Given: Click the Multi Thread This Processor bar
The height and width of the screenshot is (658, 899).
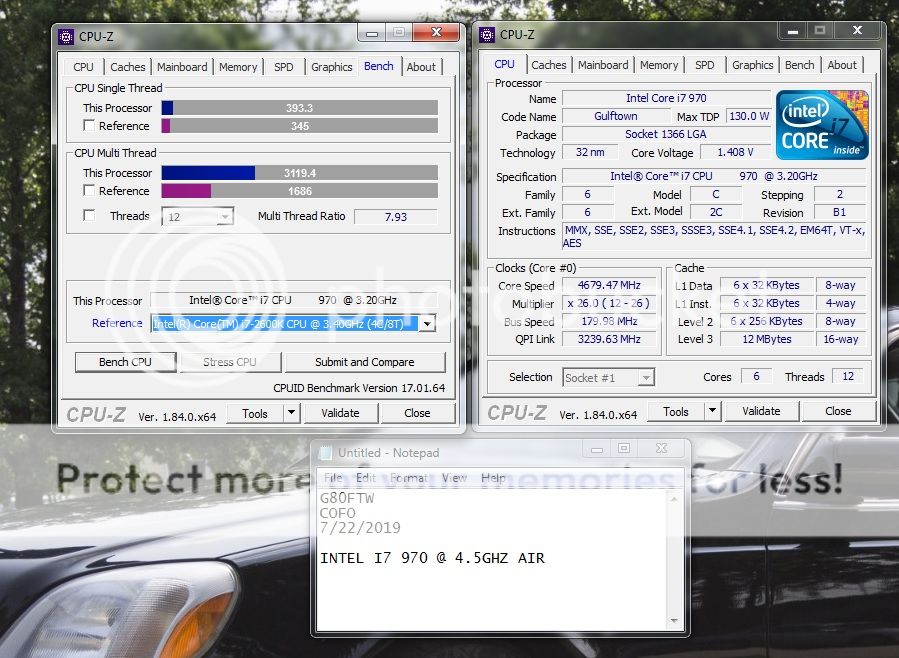Looking at the screenshot, I should [299, 173].
